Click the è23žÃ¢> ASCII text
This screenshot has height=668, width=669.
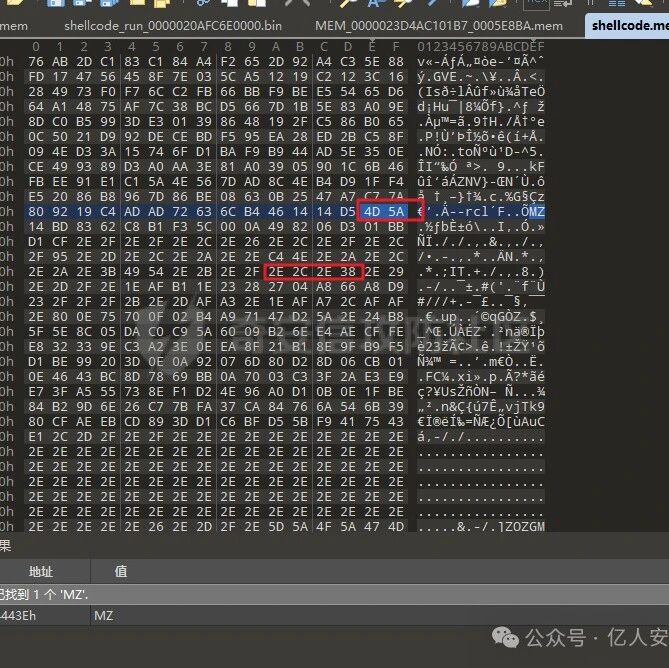(445, 347)
